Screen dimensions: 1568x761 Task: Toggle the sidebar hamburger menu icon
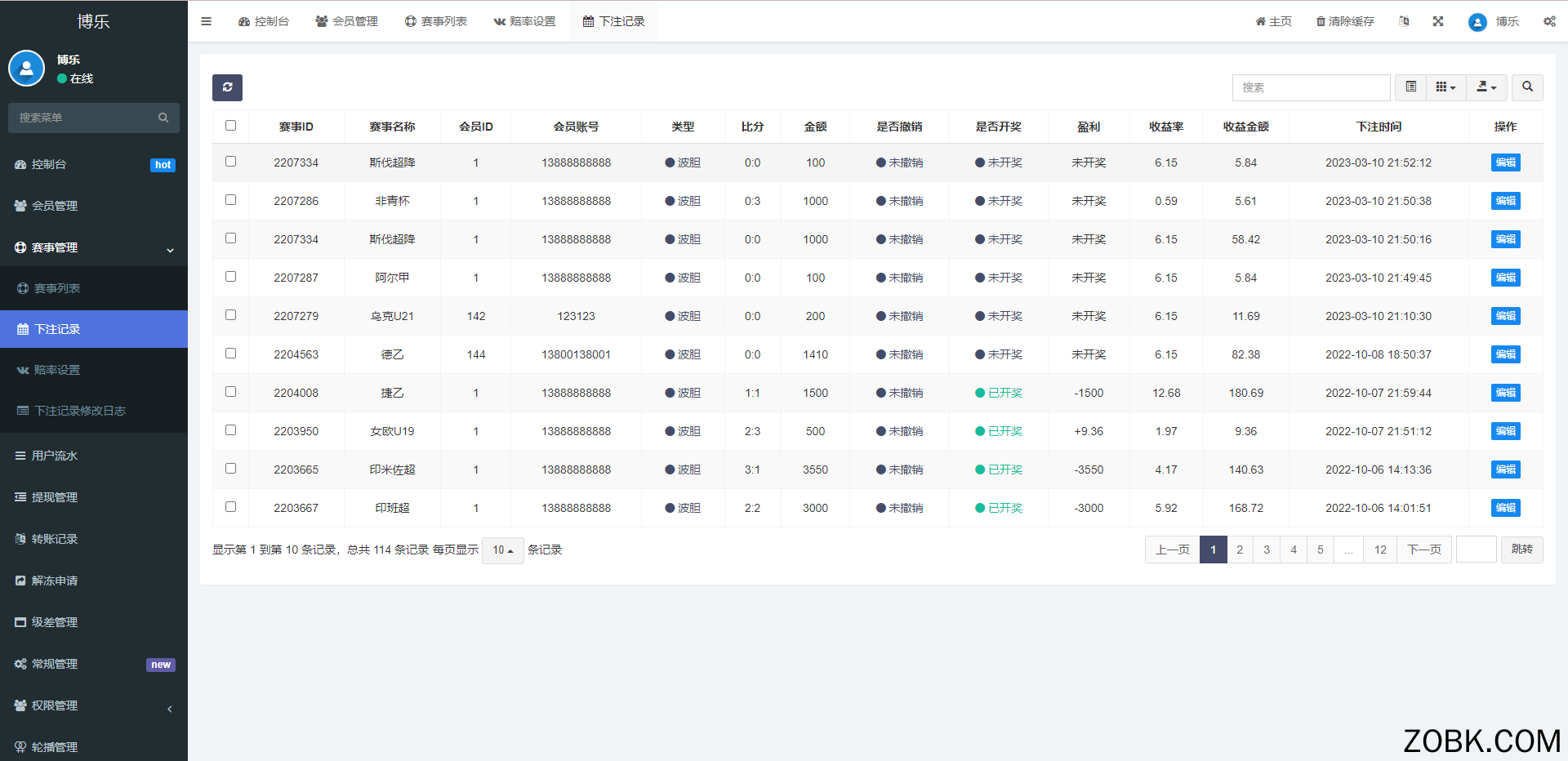(x=206, y=21)
